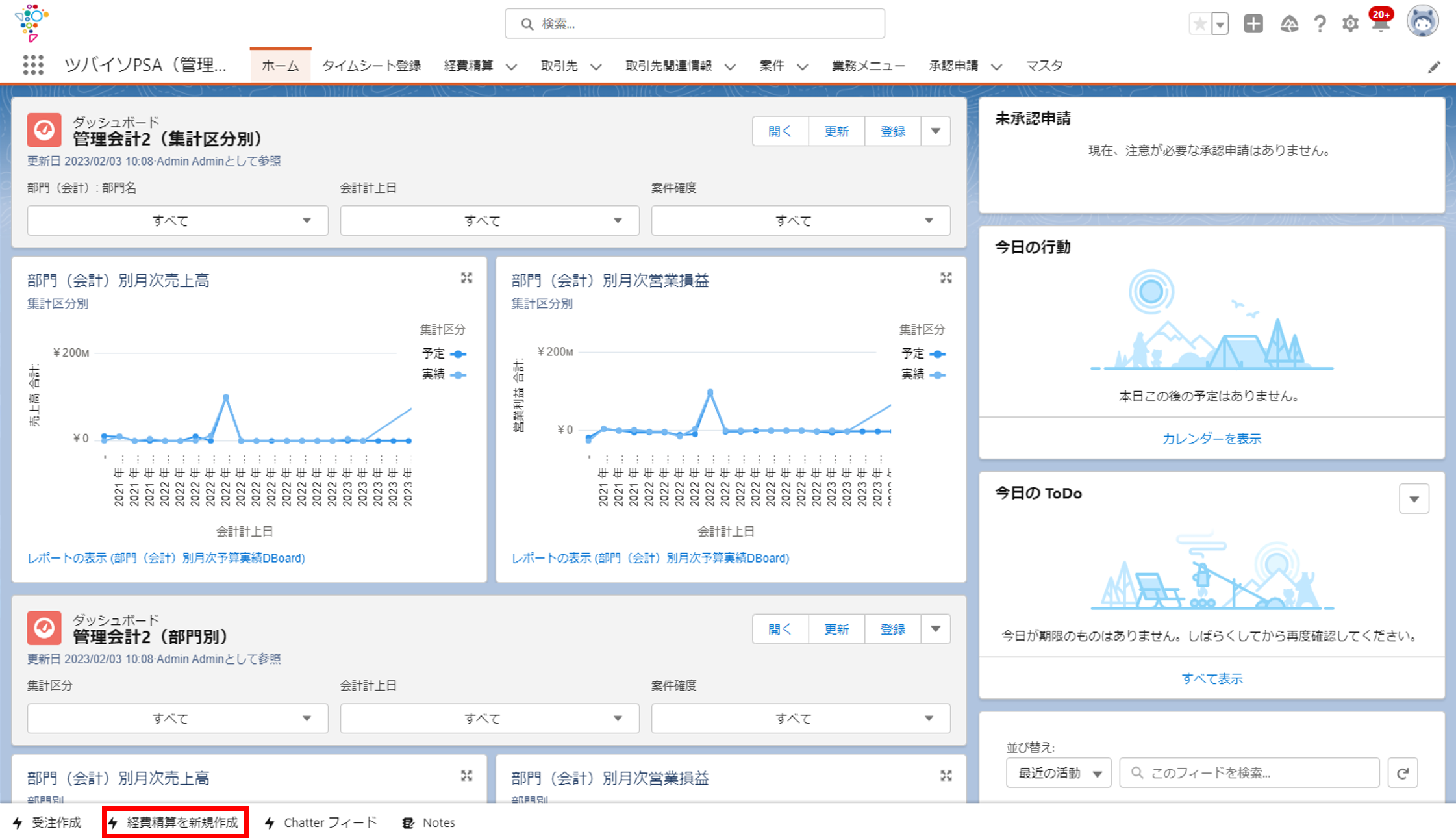Open the Trailhead guidance cloud icon

(x=1289, y=24)
